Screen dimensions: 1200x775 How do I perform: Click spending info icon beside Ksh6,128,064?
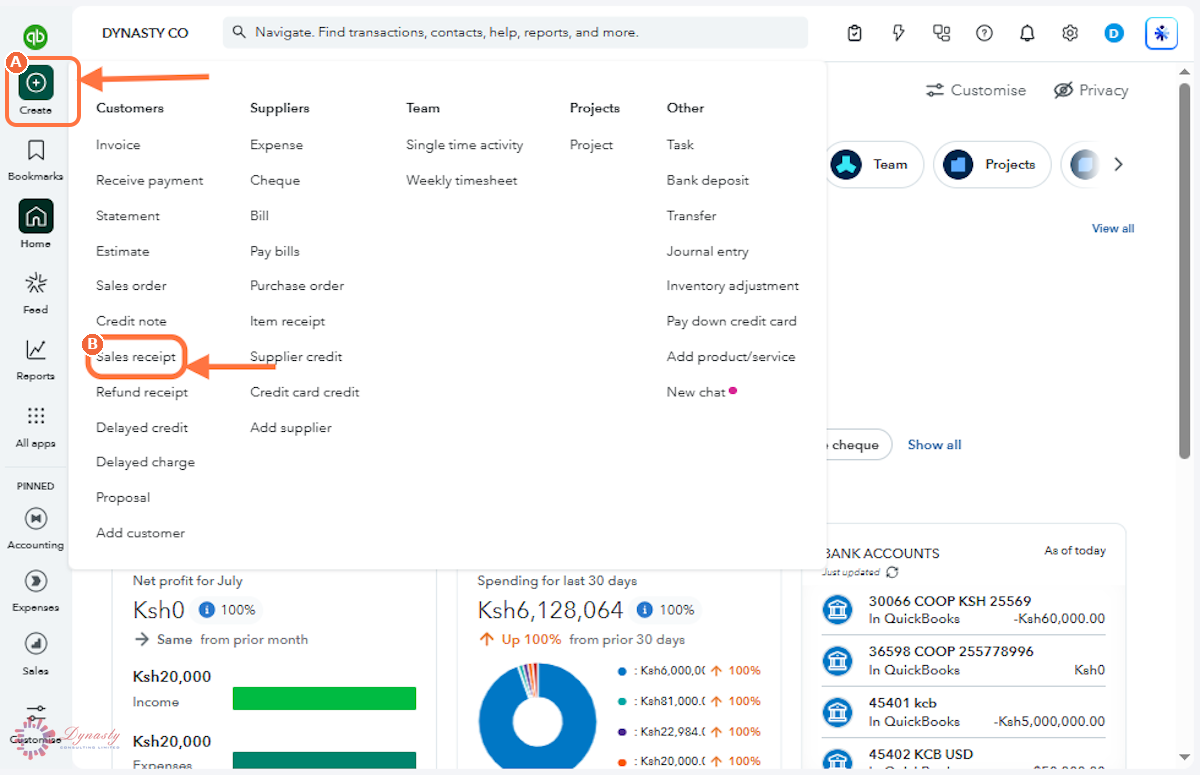644,610
